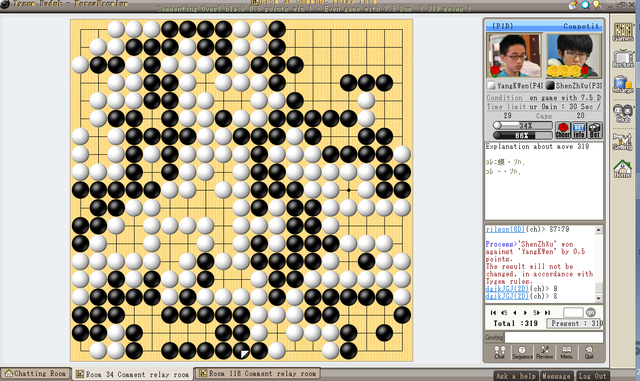This screenshot has width=640, height=381.
Task: Open the Games sidebar icon
Action: [623, 31]
